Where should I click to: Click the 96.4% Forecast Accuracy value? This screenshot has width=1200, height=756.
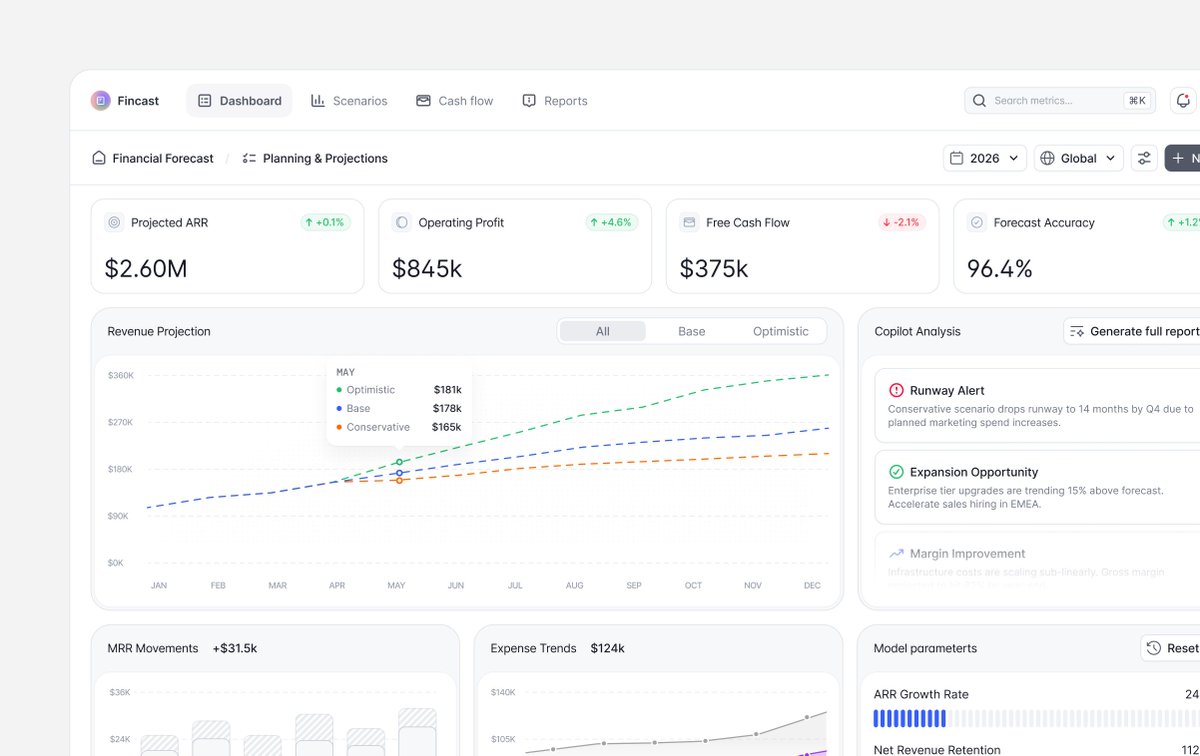[1000, 268]
